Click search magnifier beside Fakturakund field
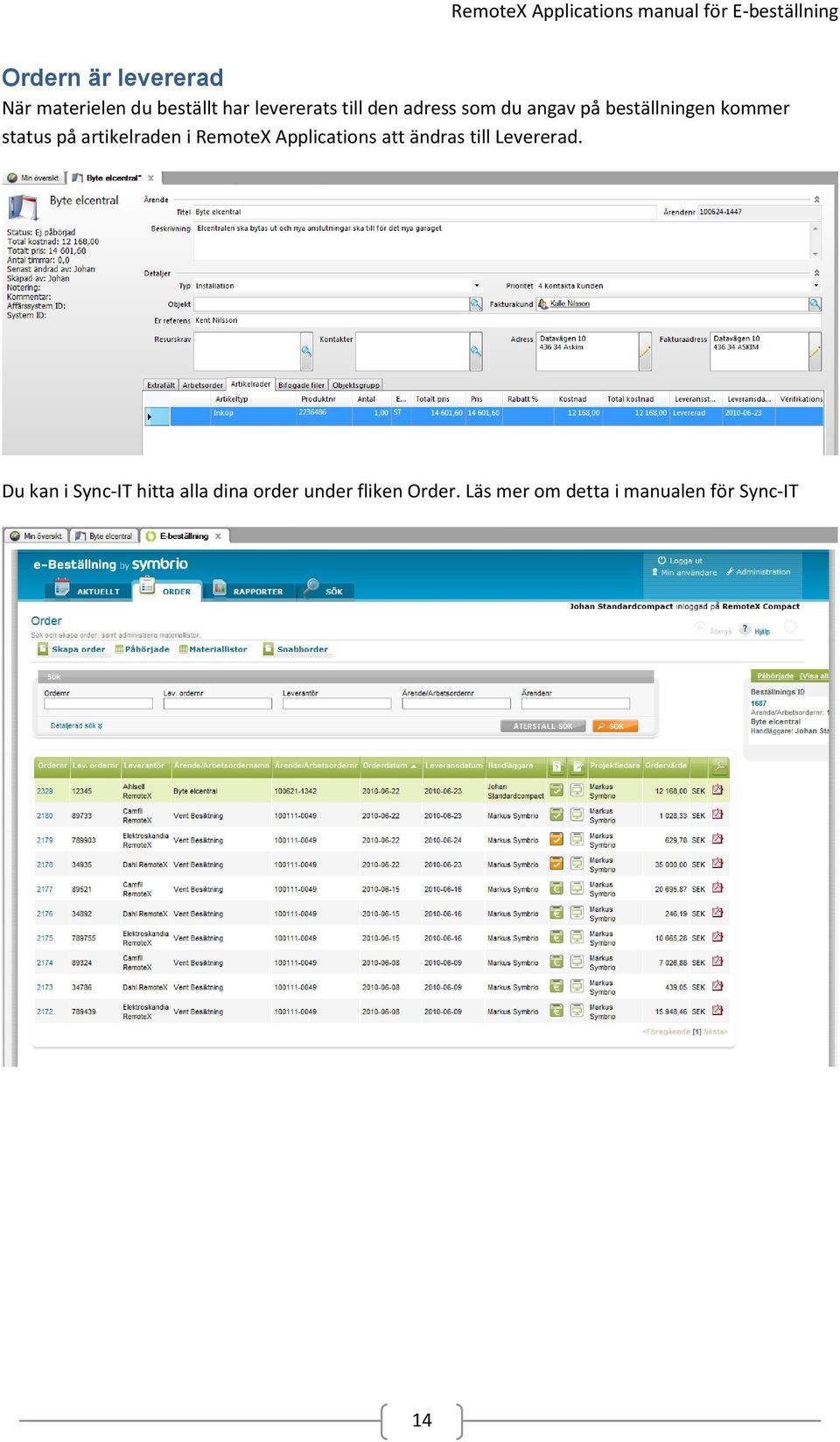Image resolution: width=840 pixels, height=1442 pixels. [815, 304]
